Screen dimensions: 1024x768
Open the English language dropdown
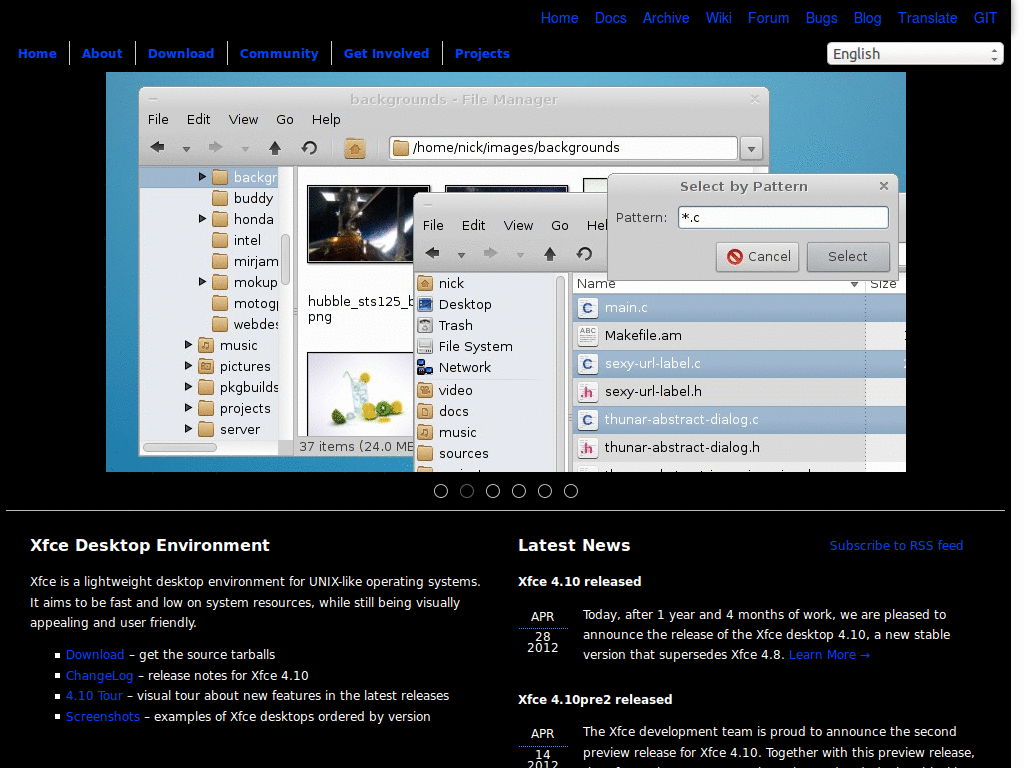pyautogui.click(x=914, y=54)
